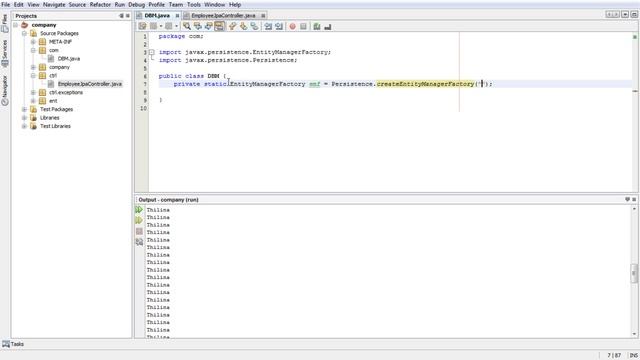Click Shift Line Right icon

click(279, 27)
